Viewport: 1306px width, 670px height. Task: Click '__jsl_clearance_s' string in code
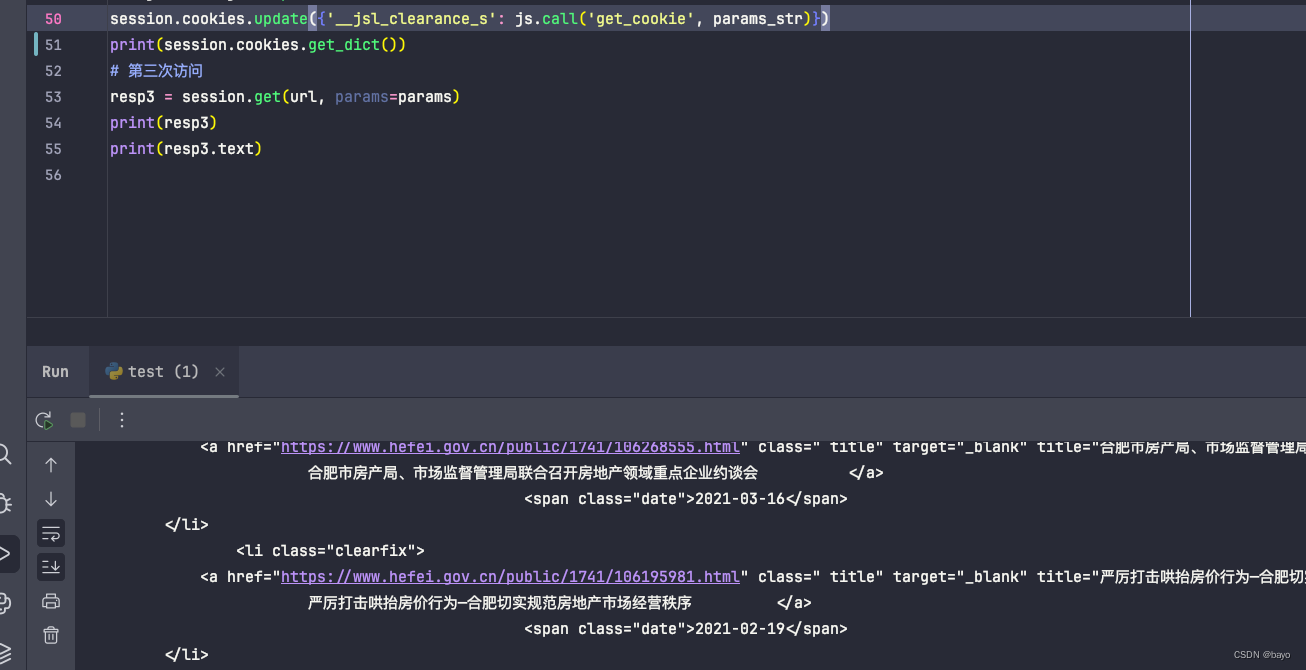[x=415, y=19]
